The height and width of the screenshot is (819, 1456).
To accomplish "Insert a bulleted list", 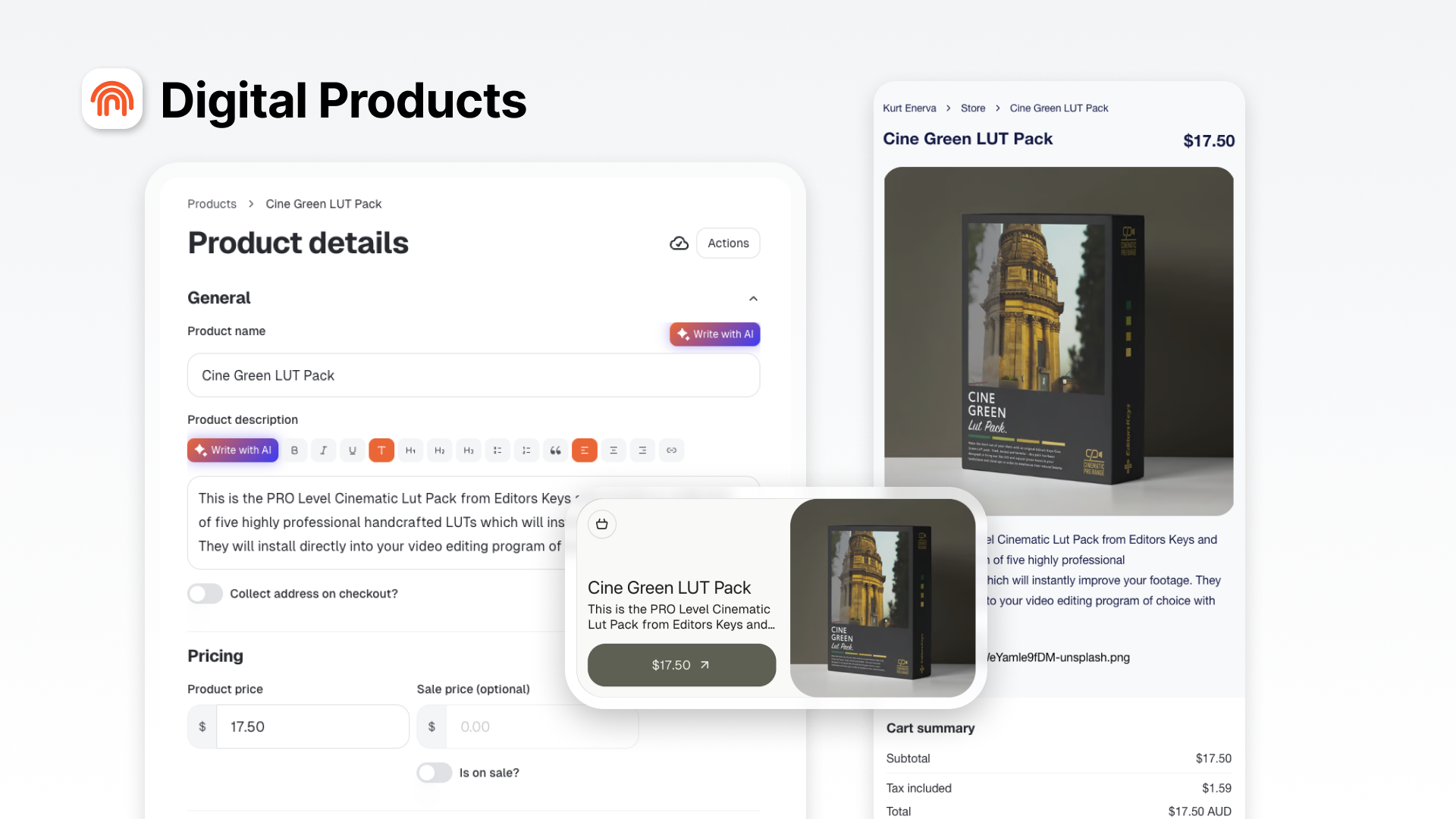I will [497, 450].
